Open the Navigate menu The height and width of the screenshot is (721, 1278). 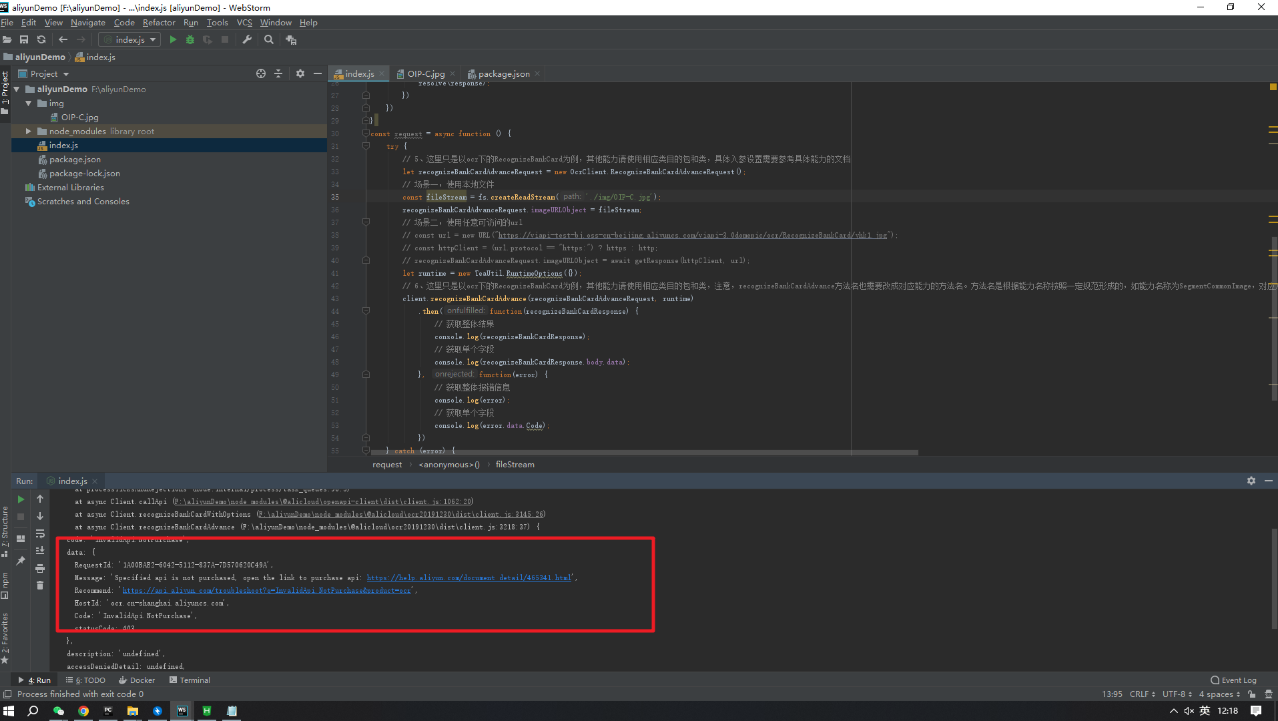click(x=88, y=22)
